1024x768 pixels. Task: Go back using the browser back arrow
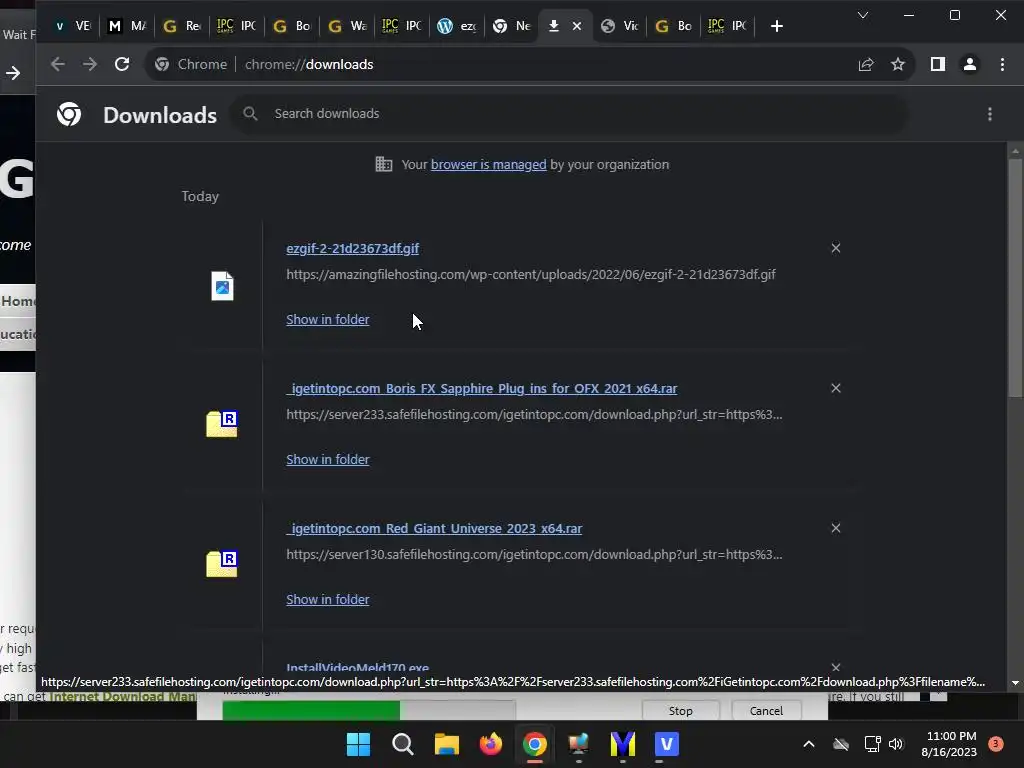57,64
